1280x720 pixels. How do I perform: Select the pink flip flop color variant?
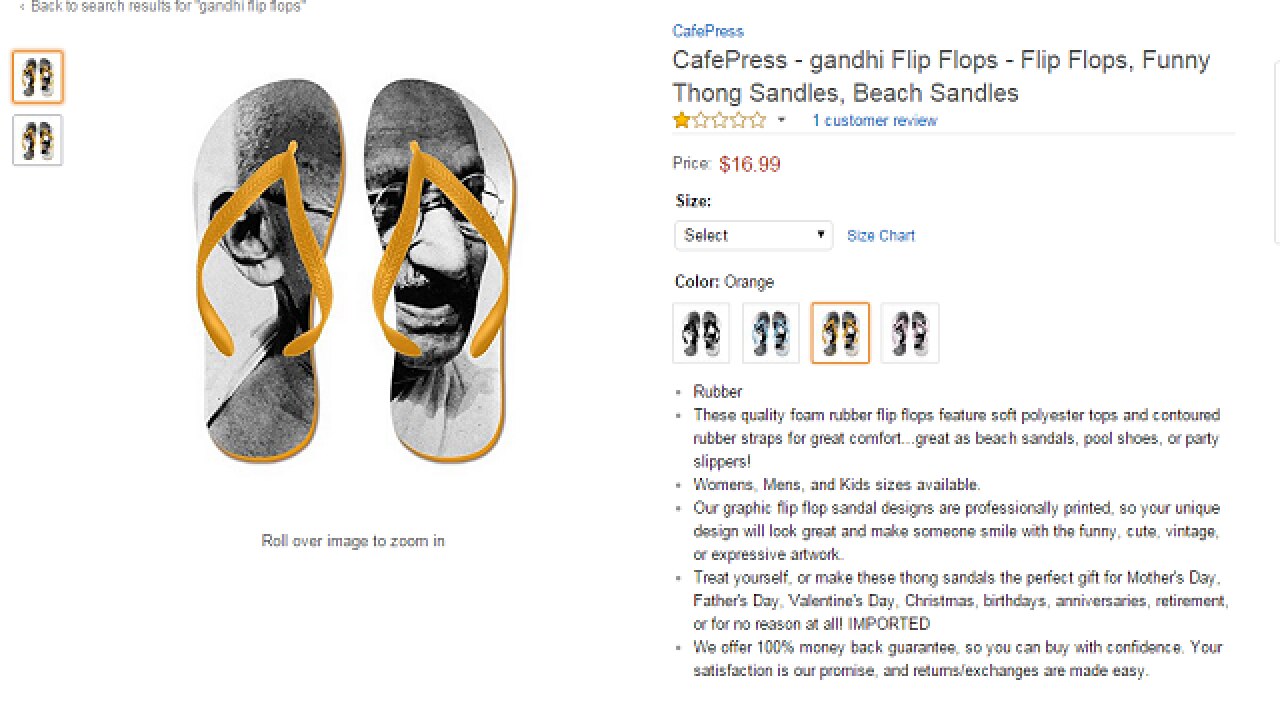tap(909, 333)
